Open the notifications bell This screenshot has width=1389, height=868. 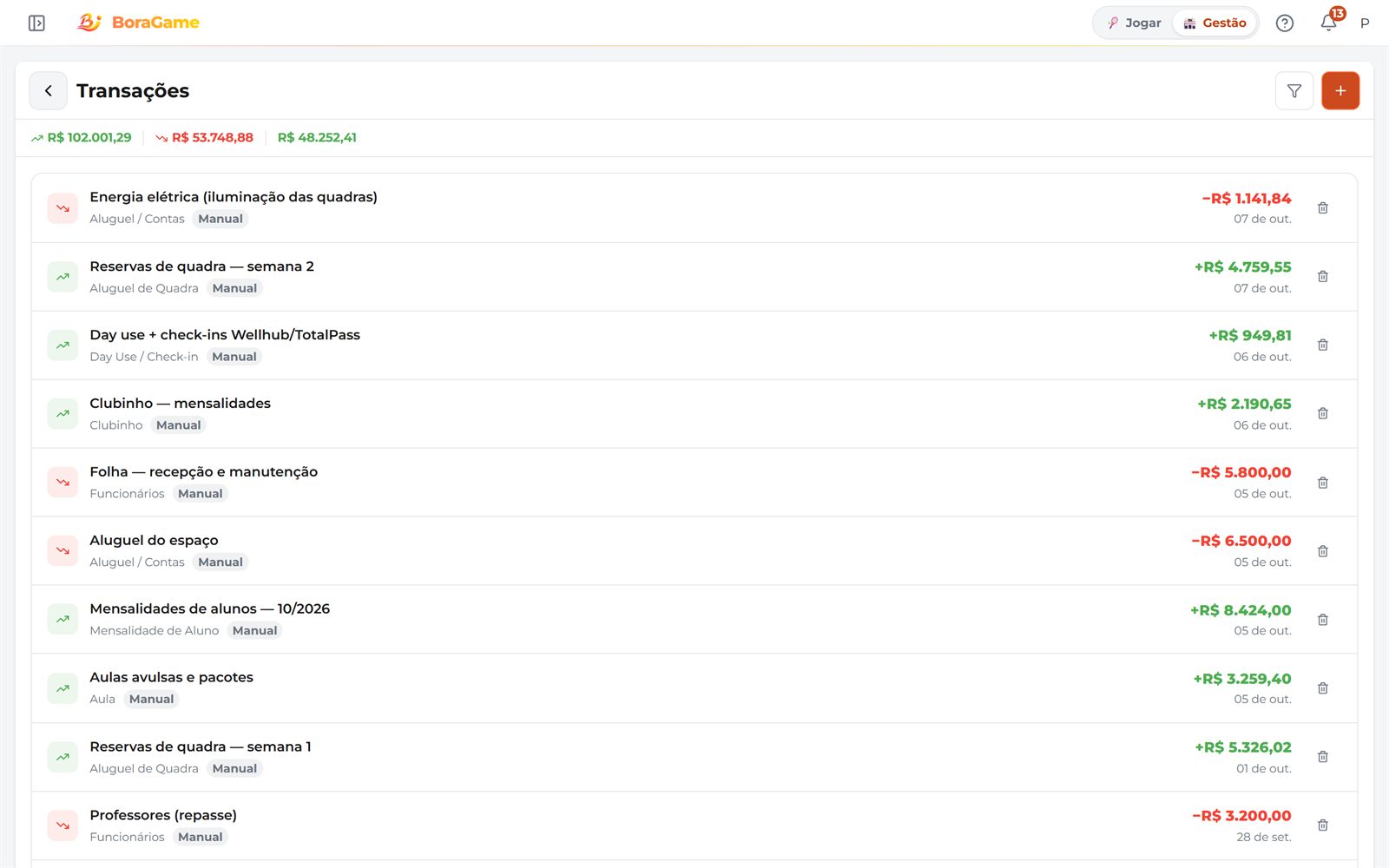[1329, 23]
